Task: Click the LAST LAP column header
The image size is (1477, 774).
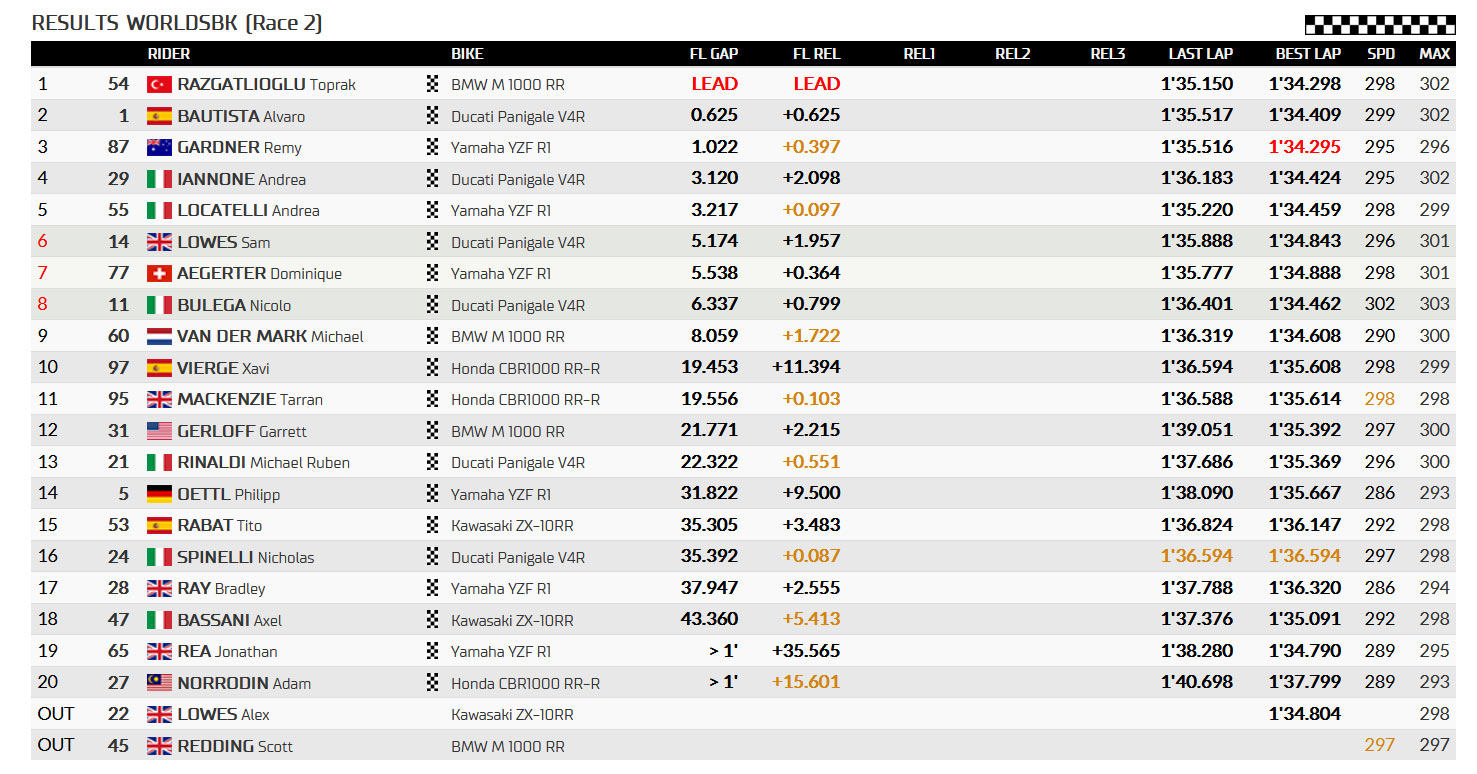Action: (1201, 54)
